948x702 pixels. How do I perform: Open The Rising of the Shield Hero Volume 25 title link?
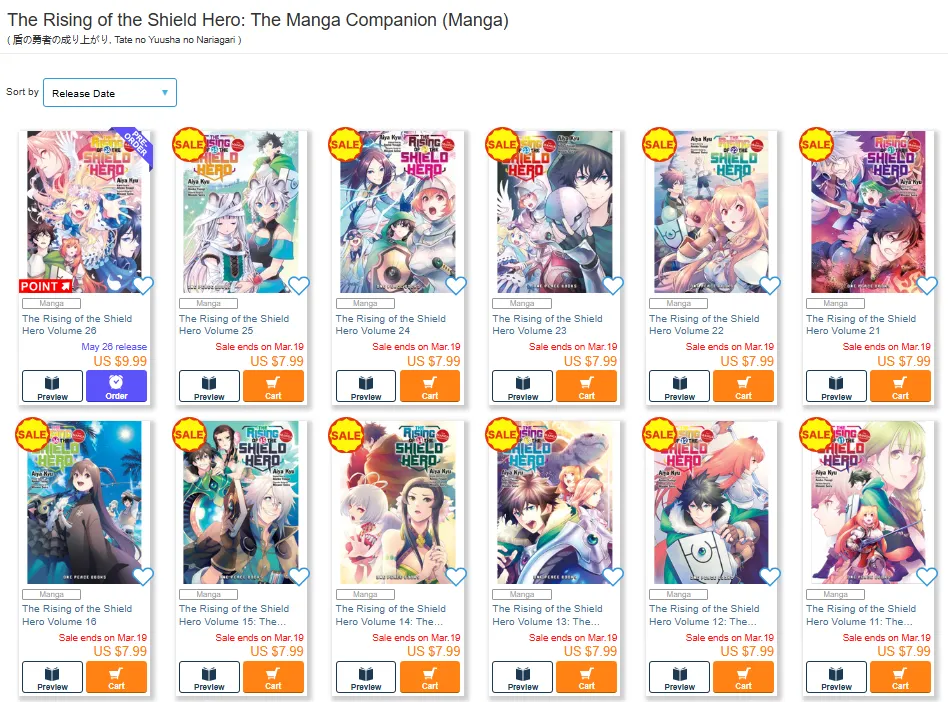[x=234, y=325]
